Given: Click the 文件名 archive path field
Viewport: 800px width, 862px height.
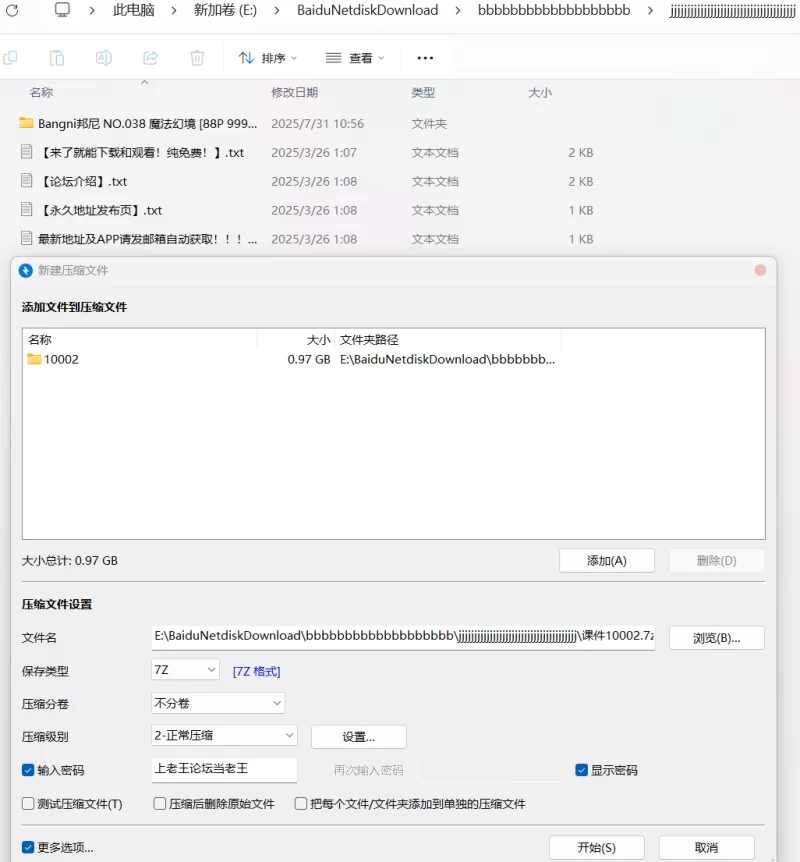Looking at the screenshot, I should [x=404, y=637].
